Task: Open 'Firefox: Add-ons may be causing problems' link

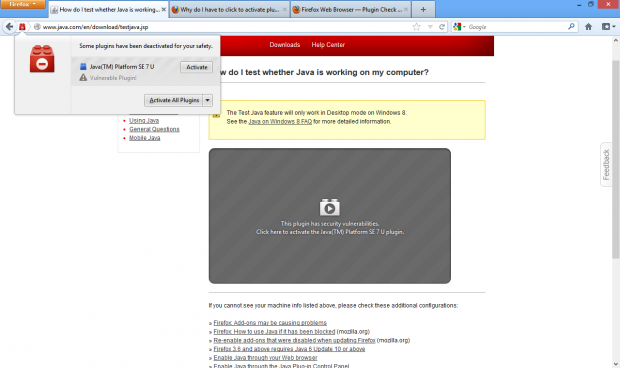Action: 270,323
